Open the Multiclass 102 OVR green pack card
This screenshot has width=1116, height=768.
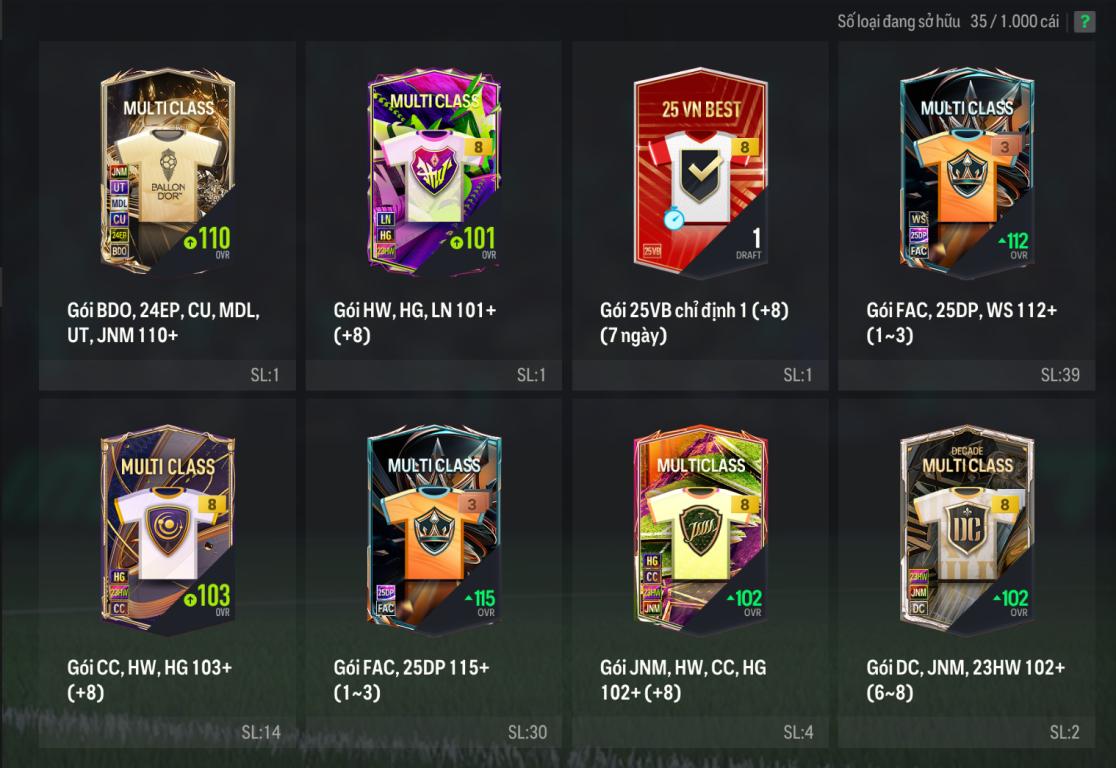[x=700, y=529]
